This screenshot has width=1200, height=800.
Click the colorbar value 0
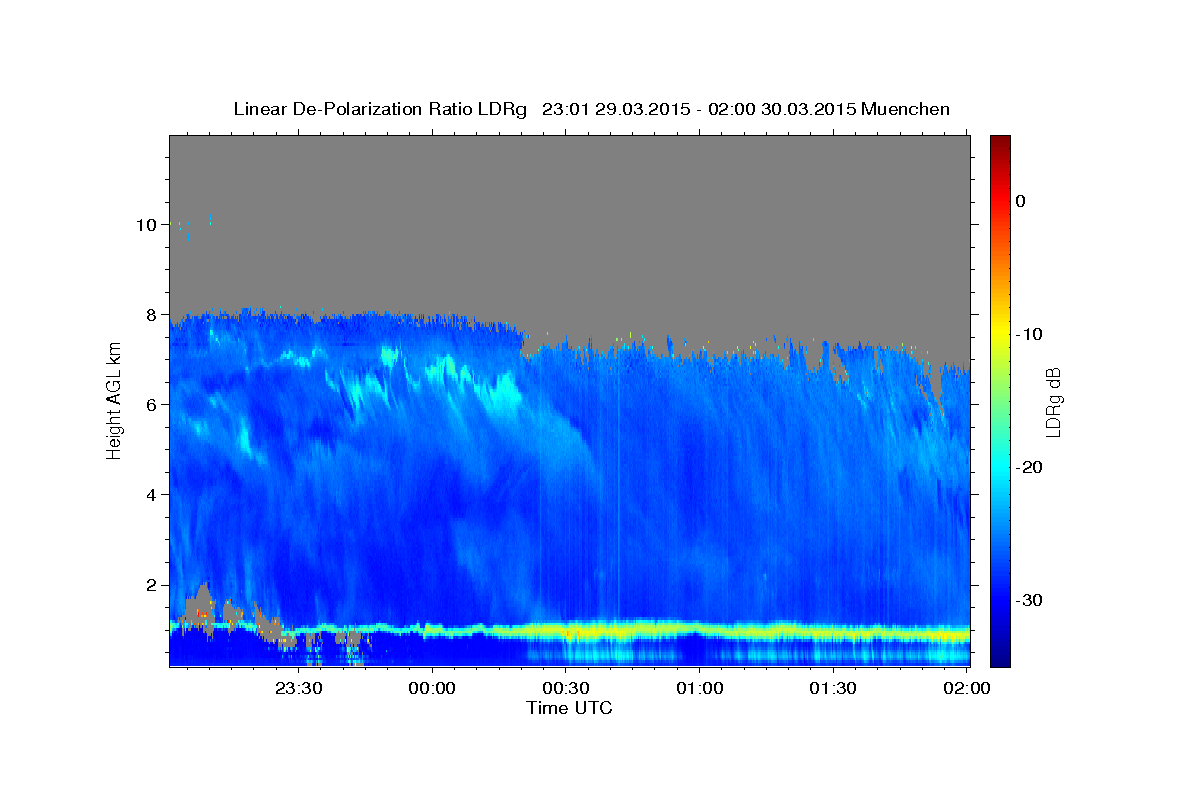pyautogui.click(x=1021, y=201)
